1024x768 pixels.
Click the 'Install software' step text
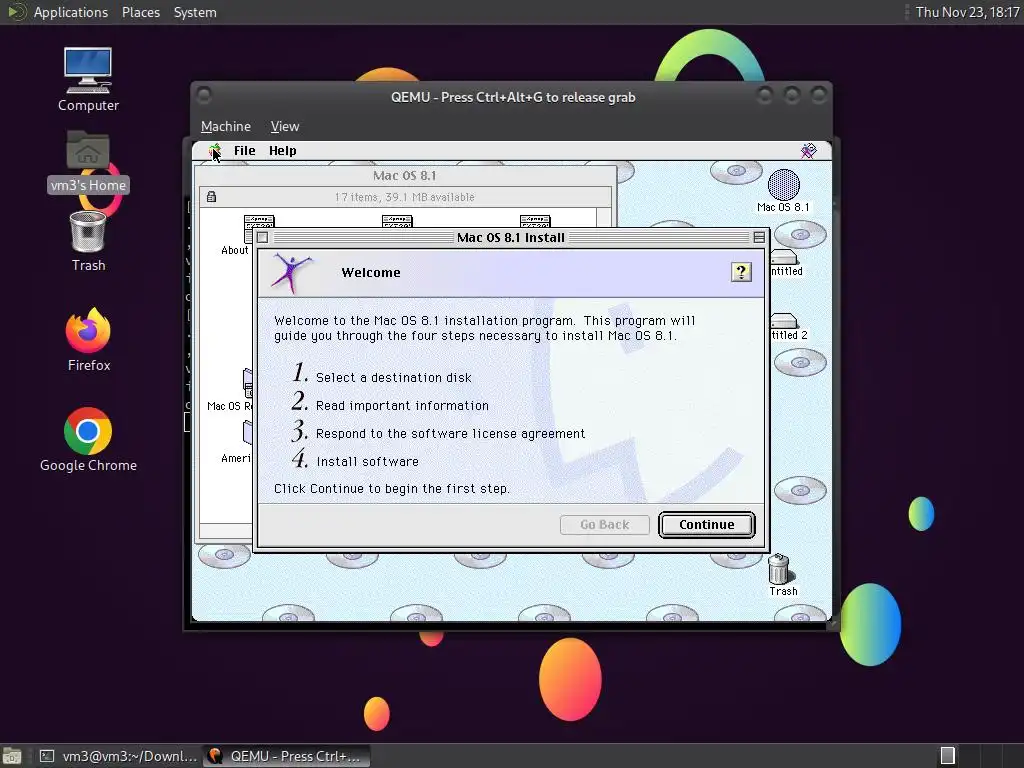pyautogui.click(x=367, y=462)
